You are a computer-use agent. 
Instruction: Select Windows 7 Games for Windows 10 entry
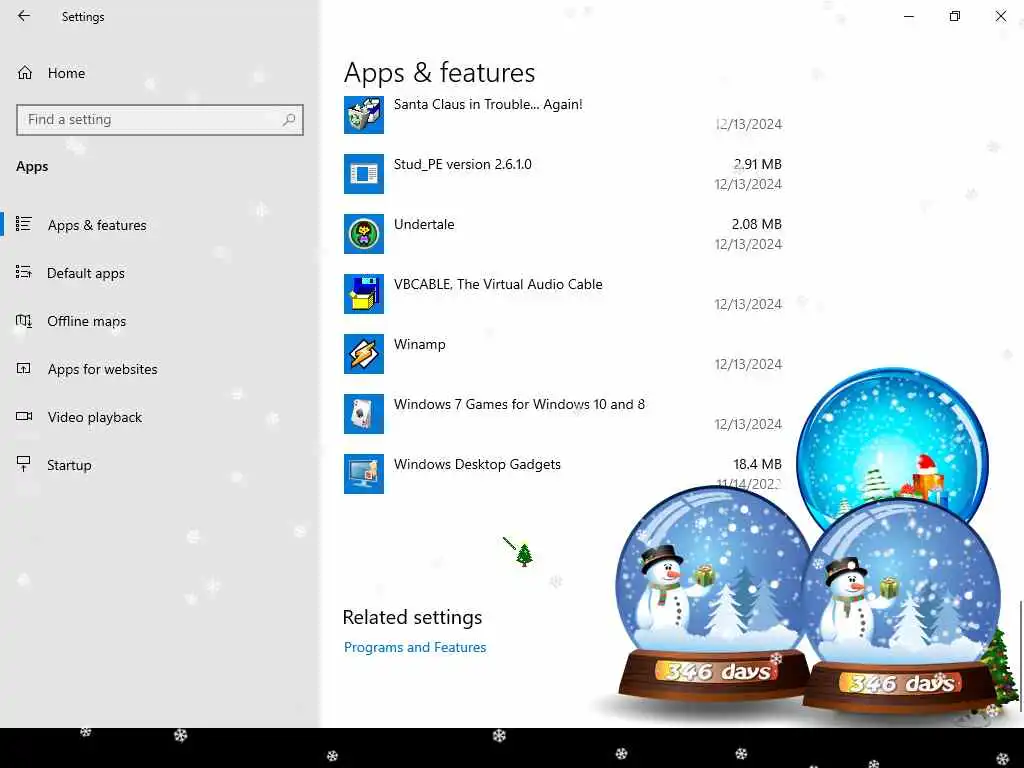coord(563,414)
